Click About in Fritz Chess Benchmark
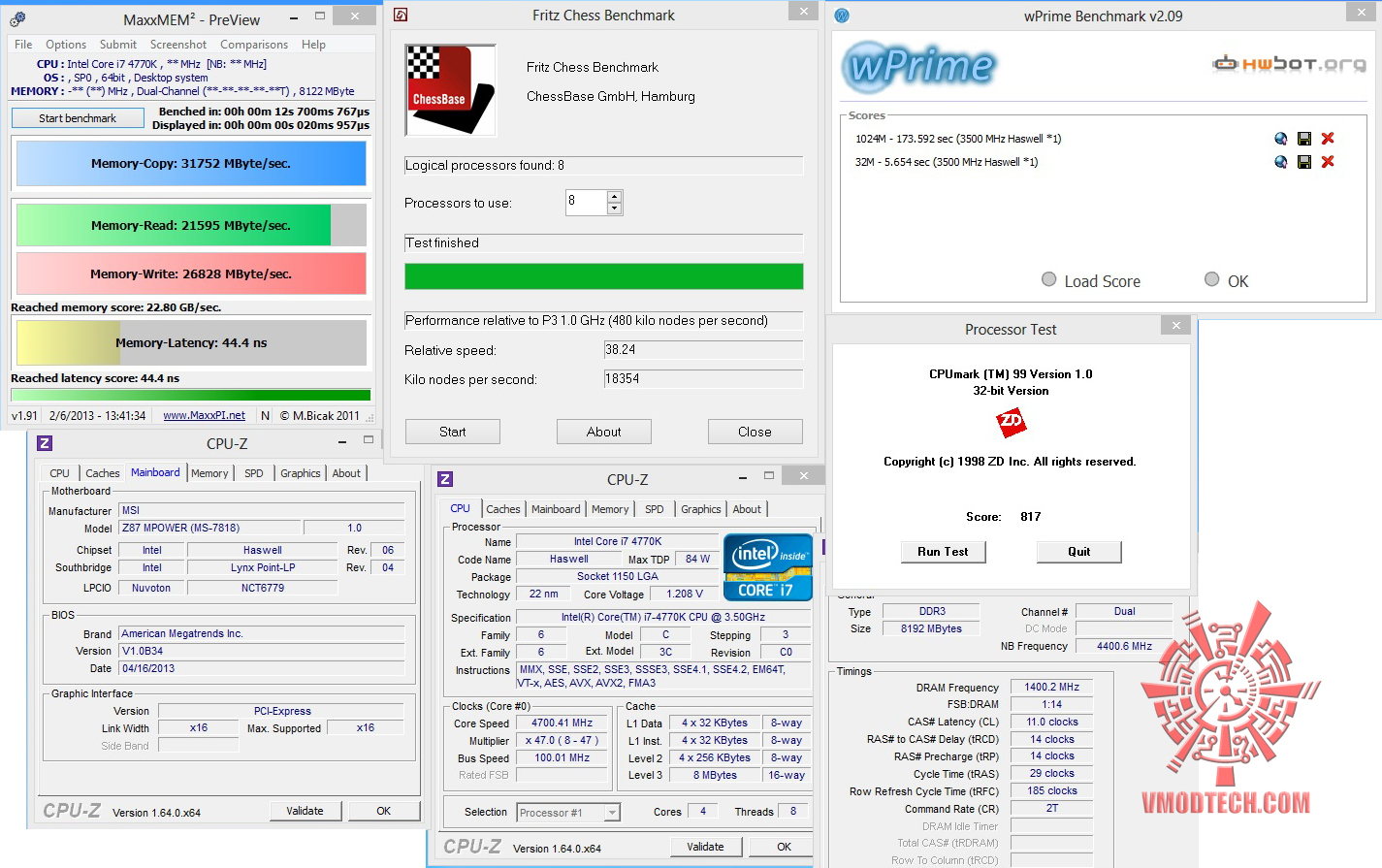Screen dimensions: 1382x868 (604, 432)
